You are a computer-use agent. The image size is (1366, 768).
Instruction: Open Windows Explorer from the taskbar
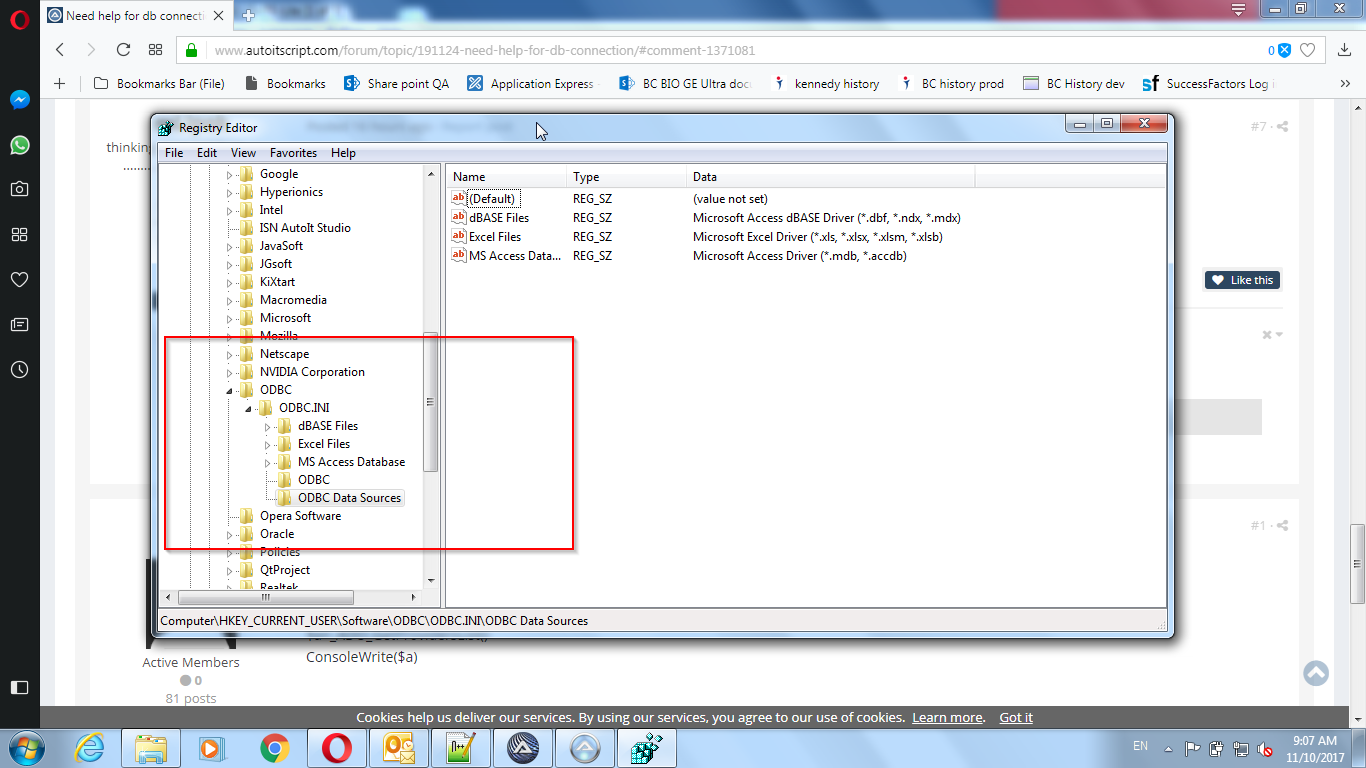150,747
